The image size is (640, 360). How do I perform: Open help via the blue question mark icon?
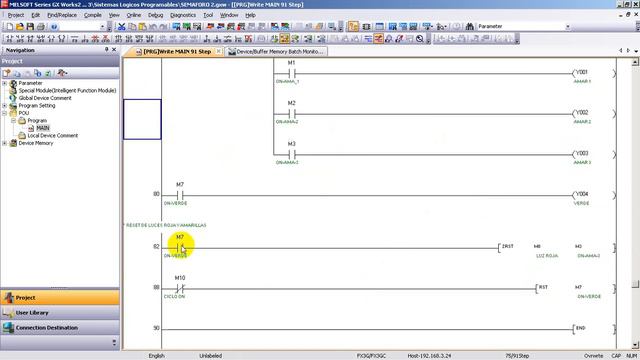(x=54, y=27)
